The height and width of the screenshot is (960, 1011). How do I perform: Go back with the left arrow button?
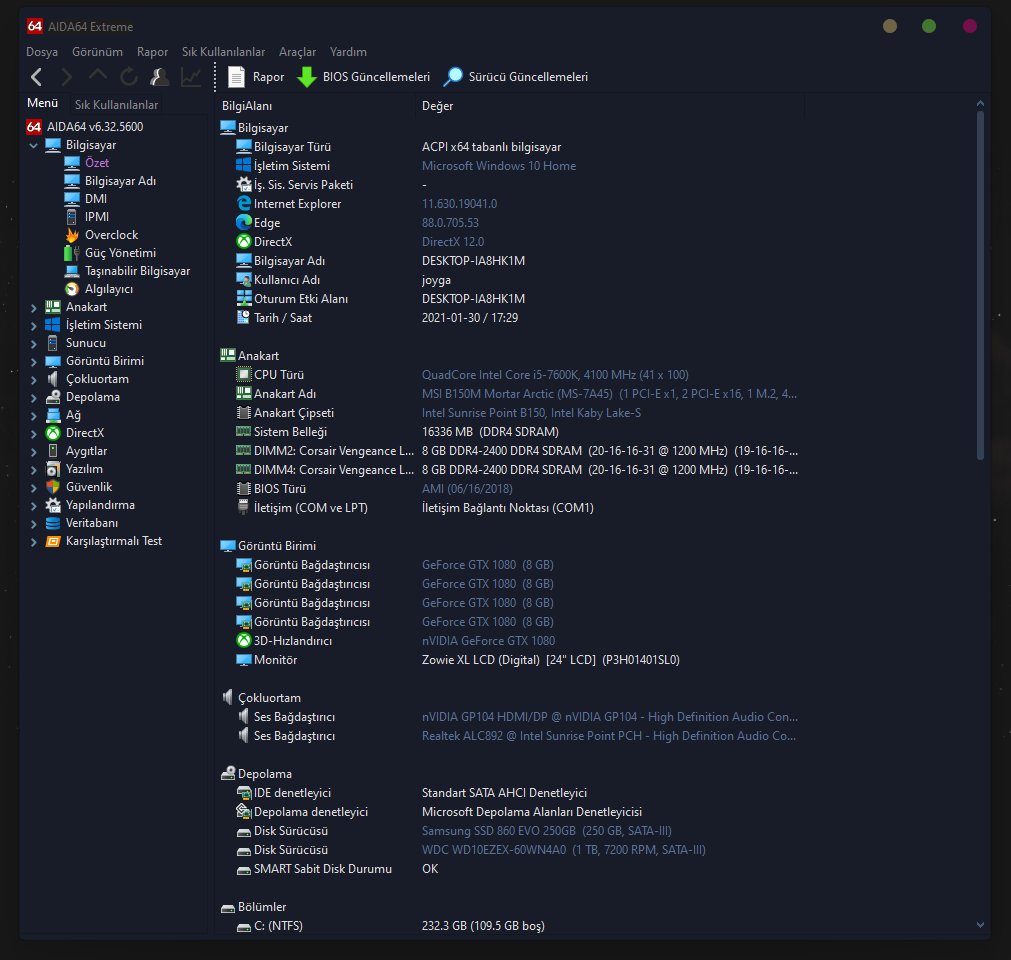37,77
